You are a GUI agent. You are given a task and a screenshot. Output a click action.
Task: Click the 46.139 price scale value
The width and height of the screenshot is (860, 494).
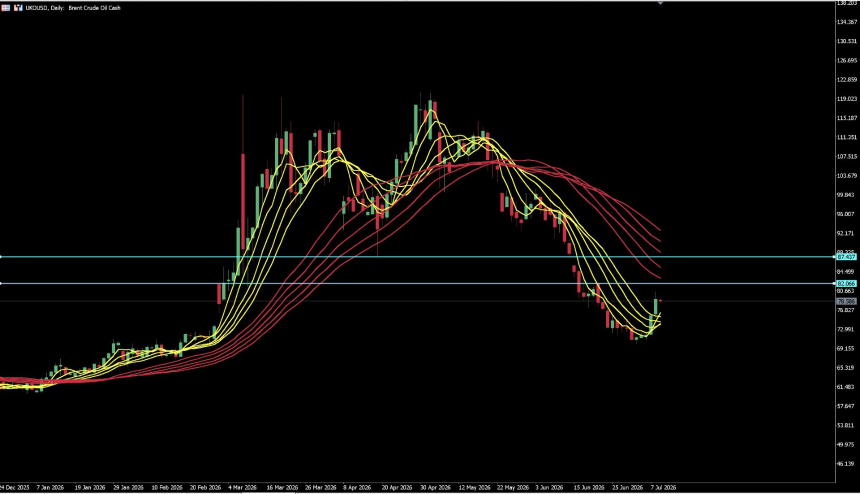click(847, 464)
